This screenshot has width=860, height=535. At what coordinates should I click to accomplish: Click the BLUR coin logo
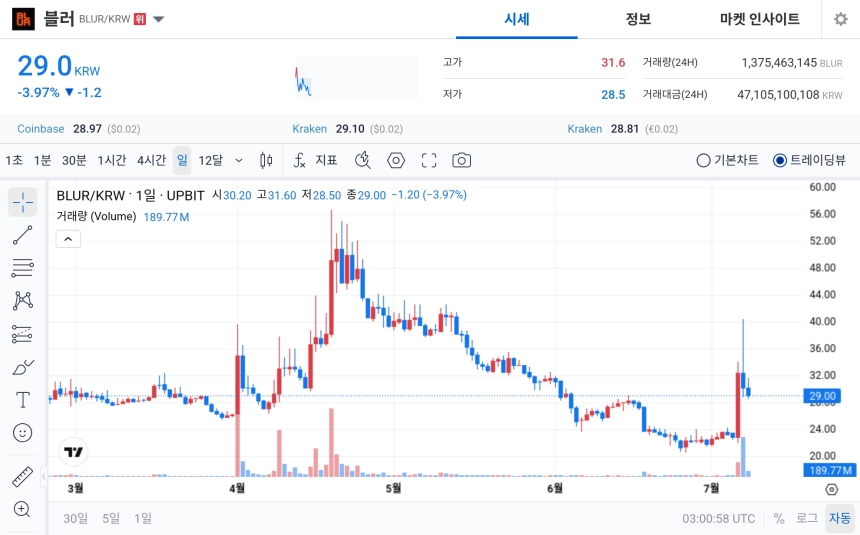[23, 19]
